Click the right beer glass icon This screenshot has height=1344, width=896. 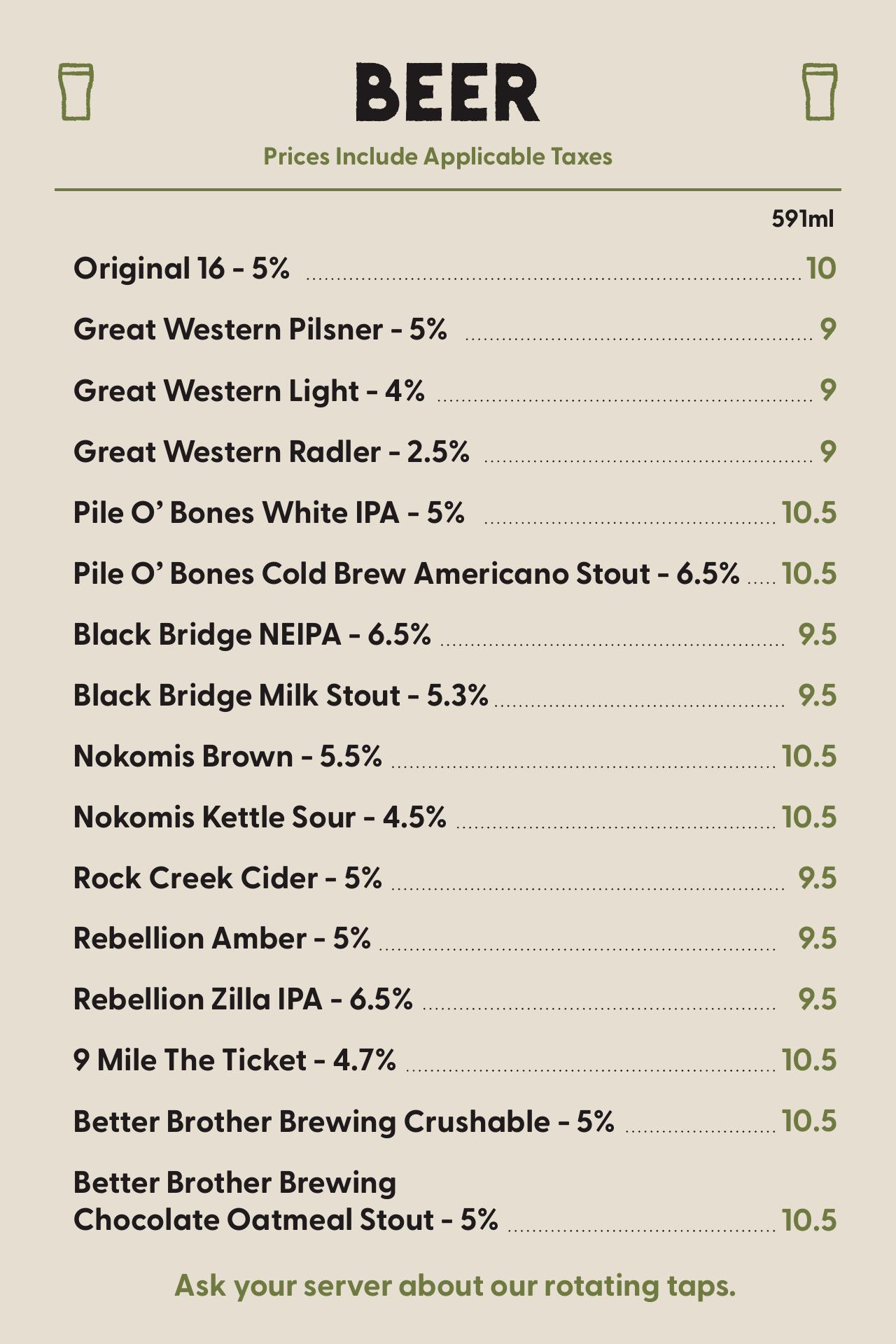point(819,92)
